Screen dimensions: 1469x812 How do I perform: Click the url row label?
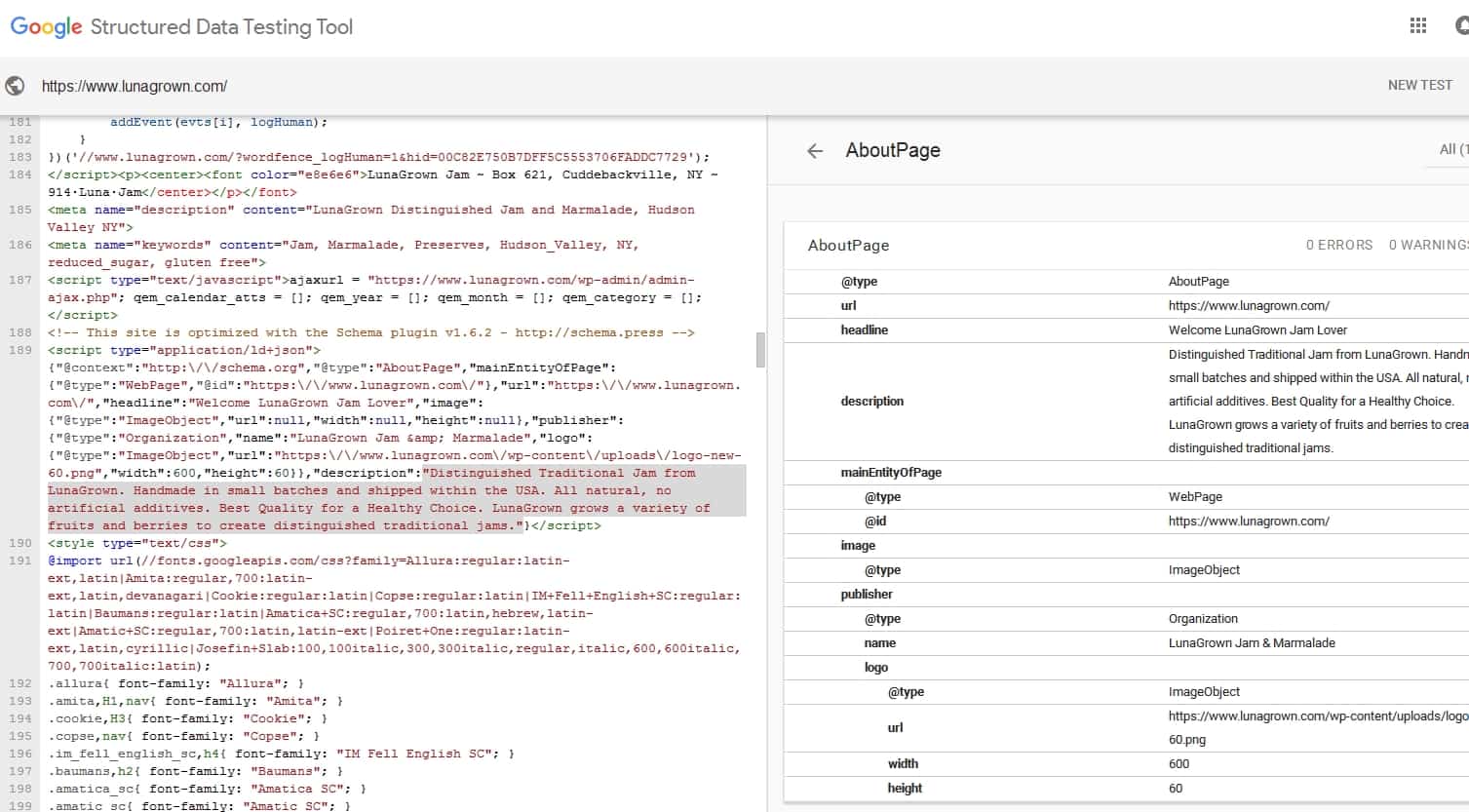click(848, 305)
